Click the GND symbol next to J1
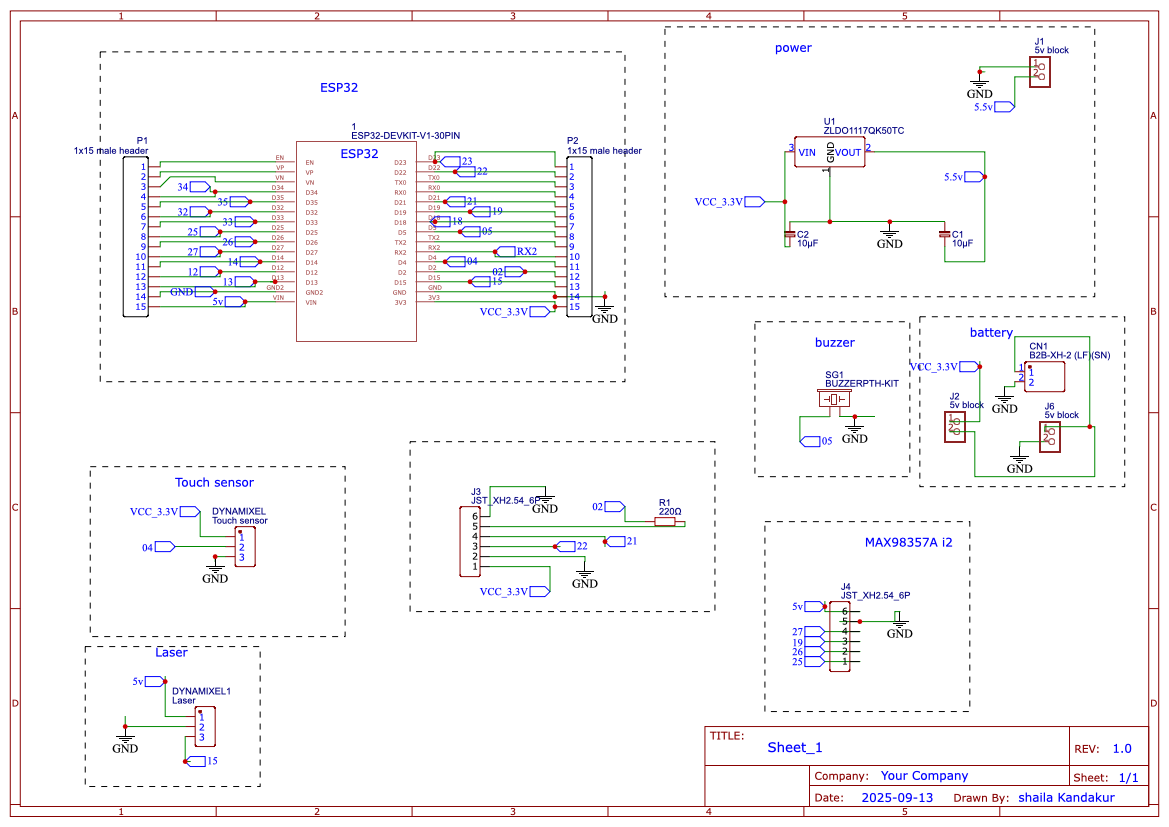This screenshot has width=1169, height=827. coord(980,86)
